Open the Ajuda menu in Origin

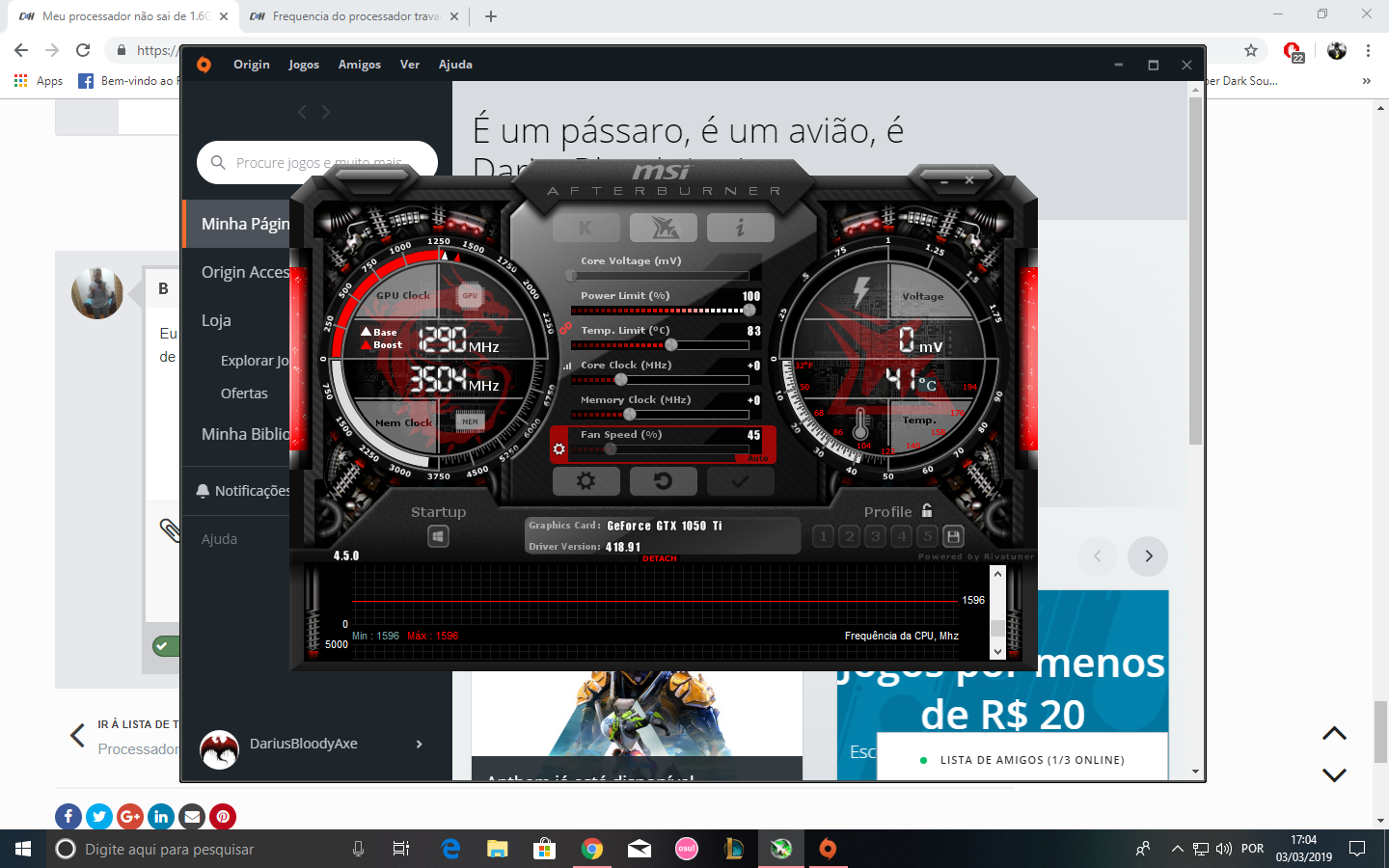[455, 65]
